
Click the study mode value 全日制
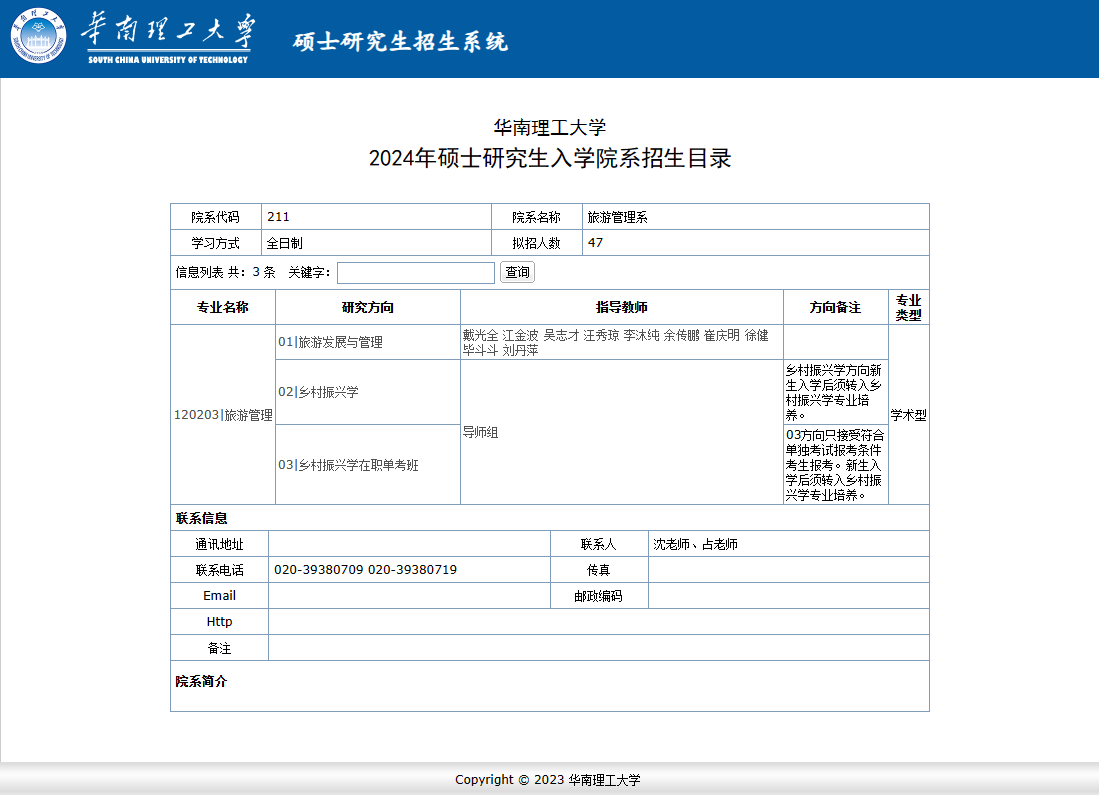[x=285, y=243]
